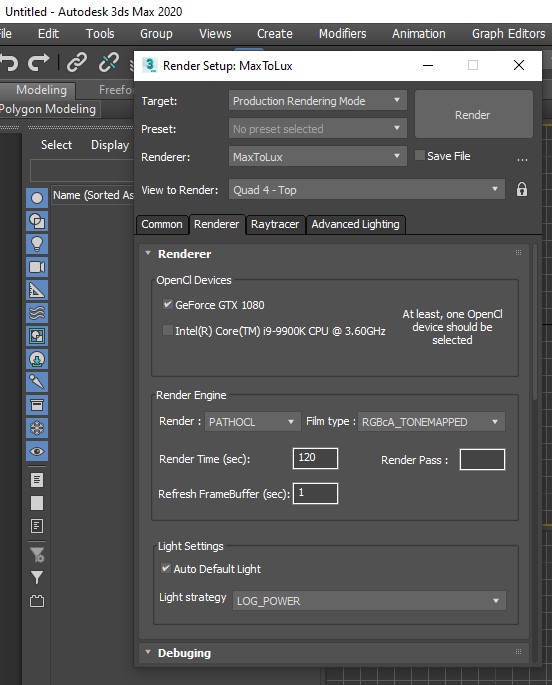
Task: Open the Create menu
Action: click(x=275, y=34)
